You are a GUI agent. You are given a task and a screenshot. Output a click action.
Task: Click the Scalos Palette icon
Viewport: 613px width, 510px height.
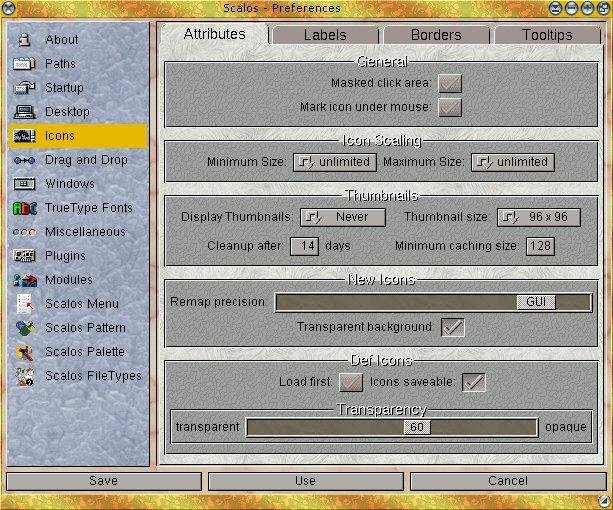[25, 352]
